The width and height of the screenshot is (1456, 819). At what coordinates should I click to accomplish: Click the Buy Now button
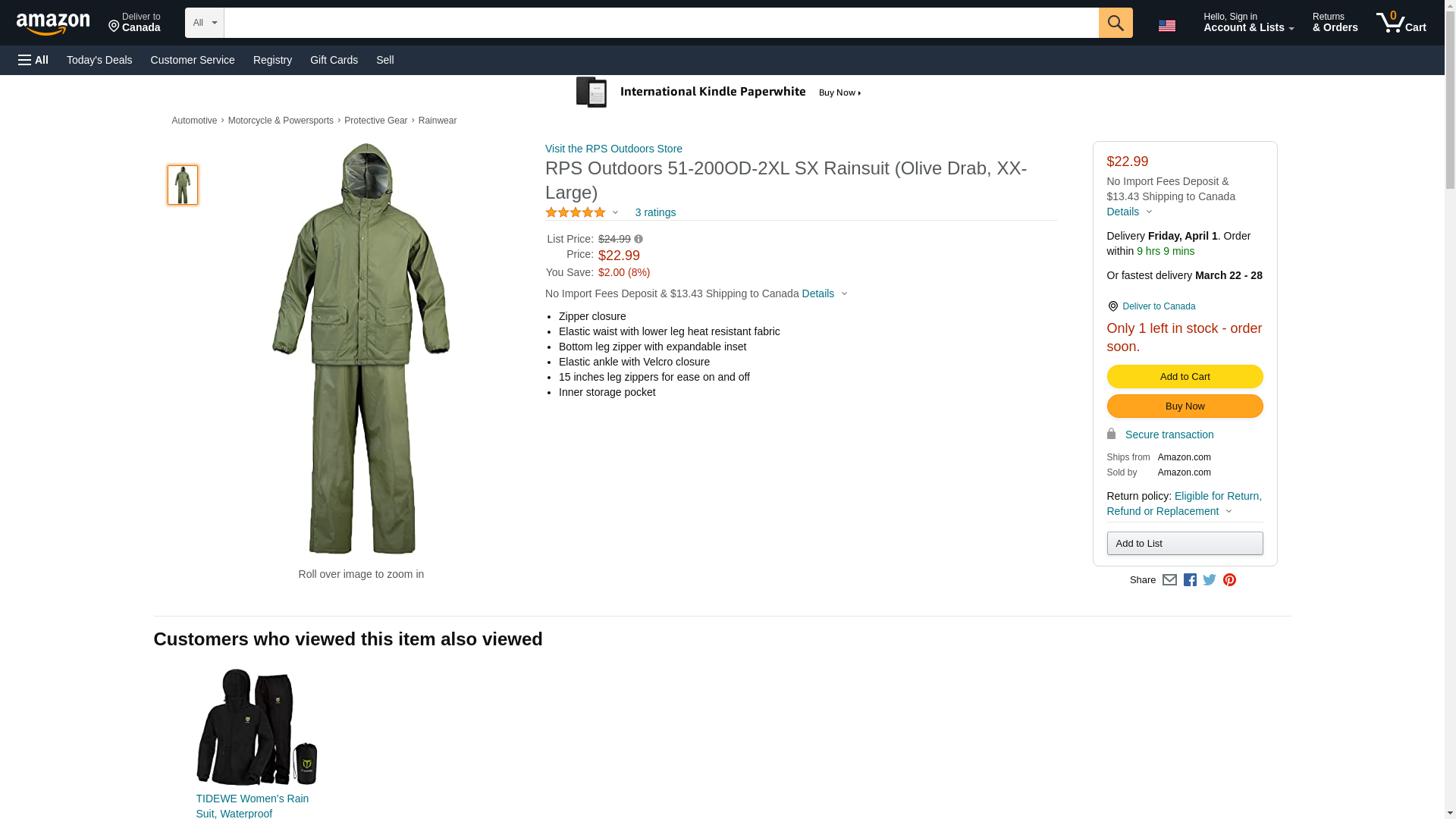[x=1185, y=406]
